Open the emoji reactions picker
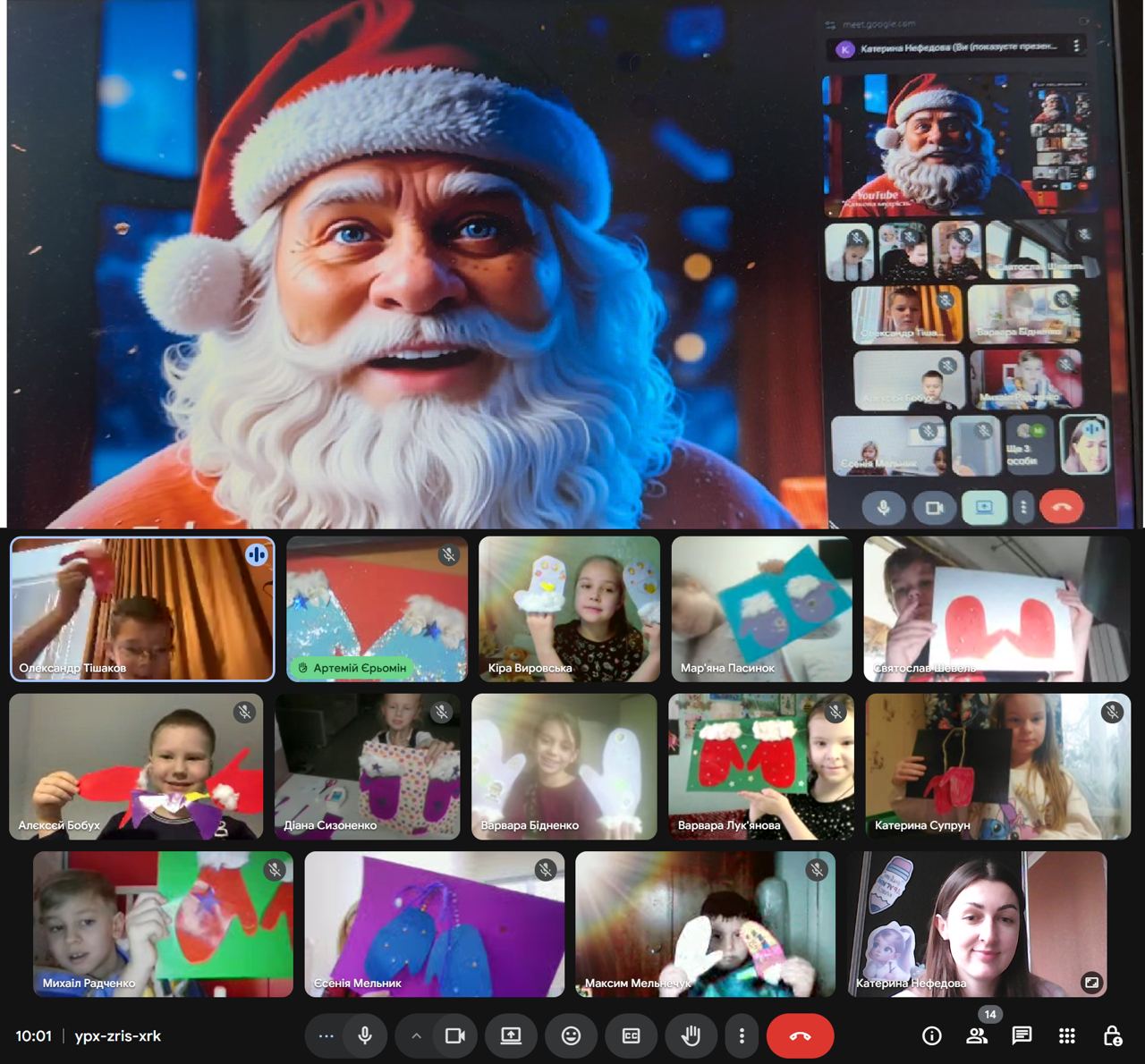 [x=571, y=1035]
